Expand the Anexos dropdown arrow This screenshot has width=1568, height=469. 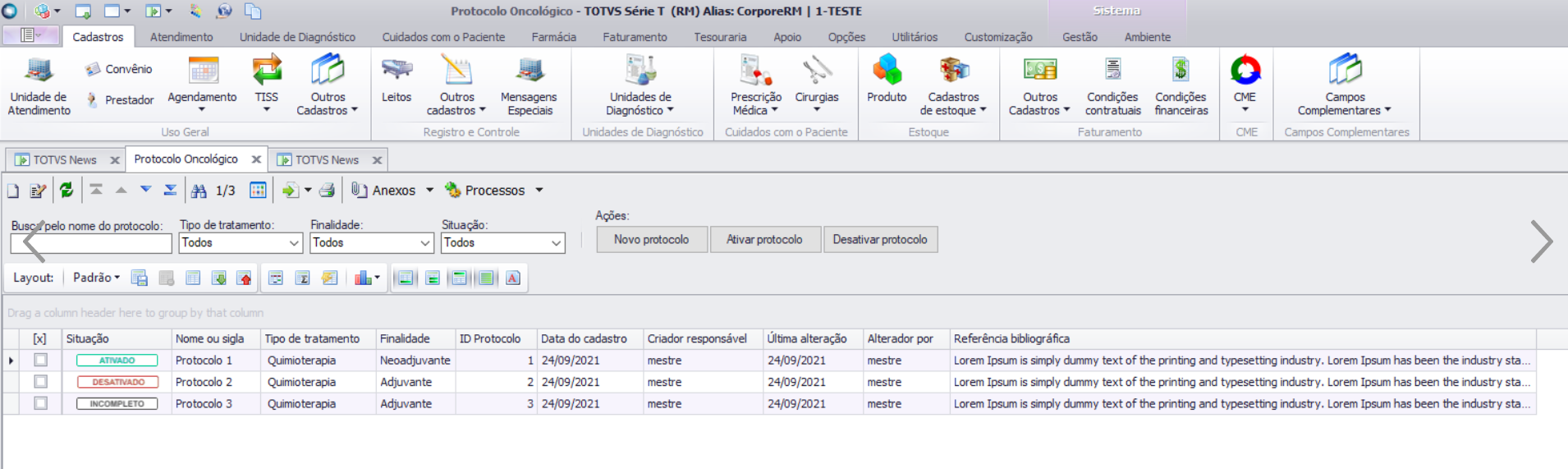[x=429, y=191]
